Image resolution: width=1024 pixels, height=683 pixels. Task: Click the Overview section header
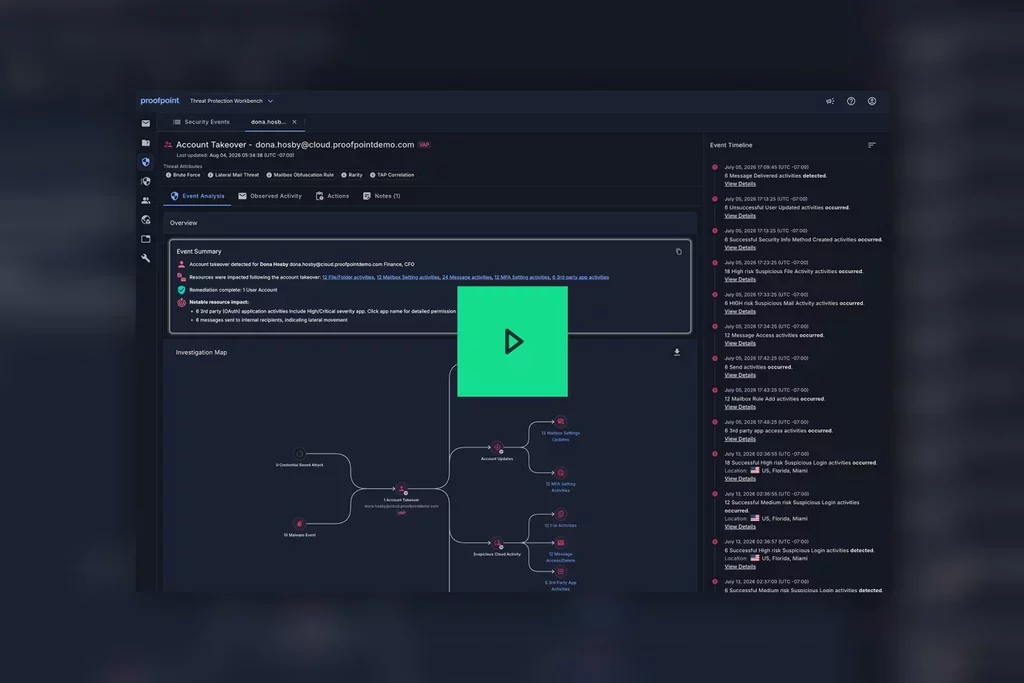(429, 223)
